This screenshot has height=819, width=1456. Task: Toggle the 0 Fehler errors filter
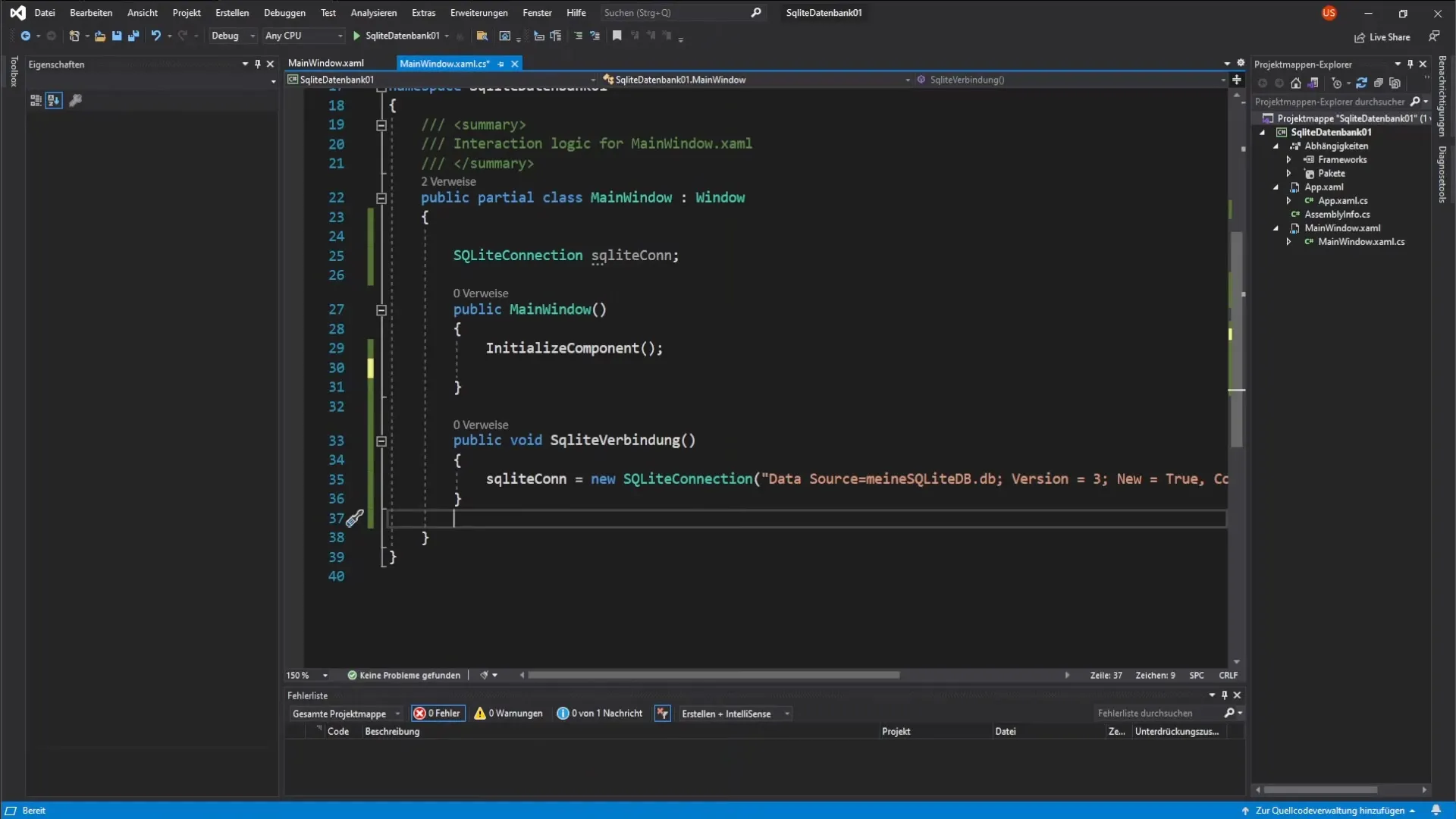[x=438, y=714]
